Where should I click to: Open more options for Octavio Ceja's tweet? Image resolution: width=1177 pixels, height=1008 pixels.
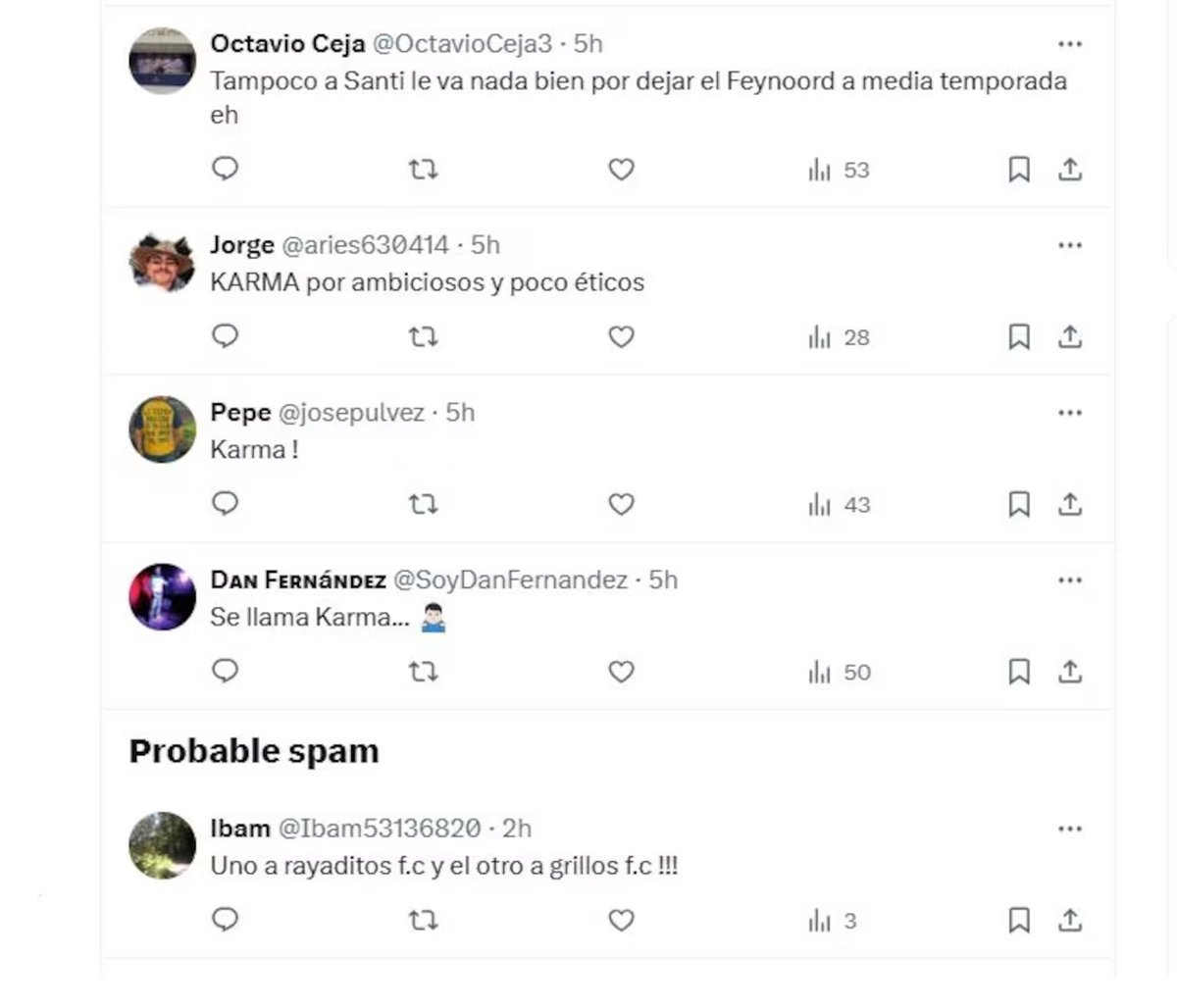point(1070,44)
